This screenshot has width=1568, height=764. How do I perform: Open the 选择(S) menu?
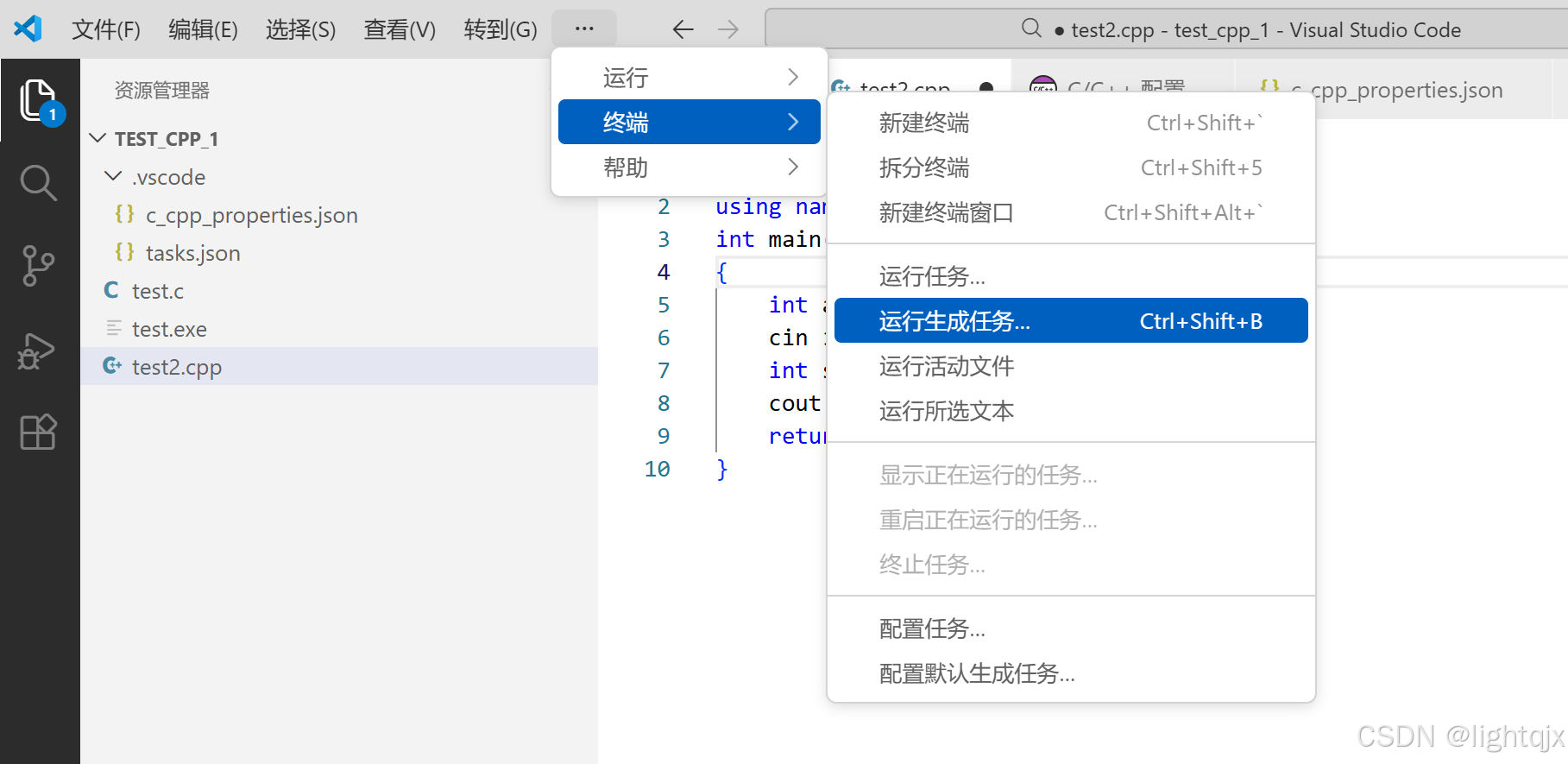(300, 29)
